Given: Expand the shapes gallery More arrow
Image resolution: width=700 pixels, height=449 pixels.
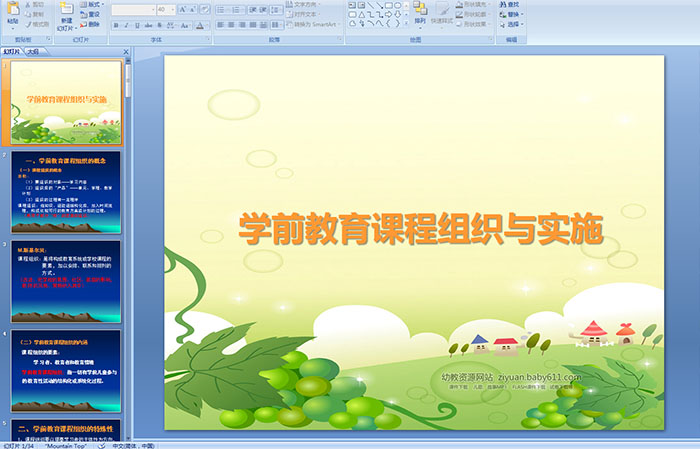Looking at the screenshot, I should (x=406, y=23).
